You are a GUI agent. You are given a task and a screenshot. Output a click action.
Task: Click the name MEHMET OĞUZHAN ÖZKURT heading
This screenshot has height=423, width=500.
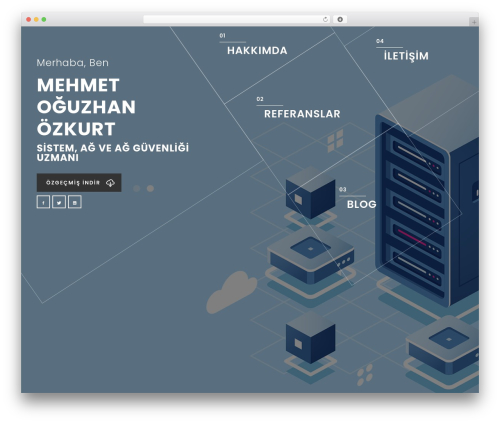[x=86, y=107]
